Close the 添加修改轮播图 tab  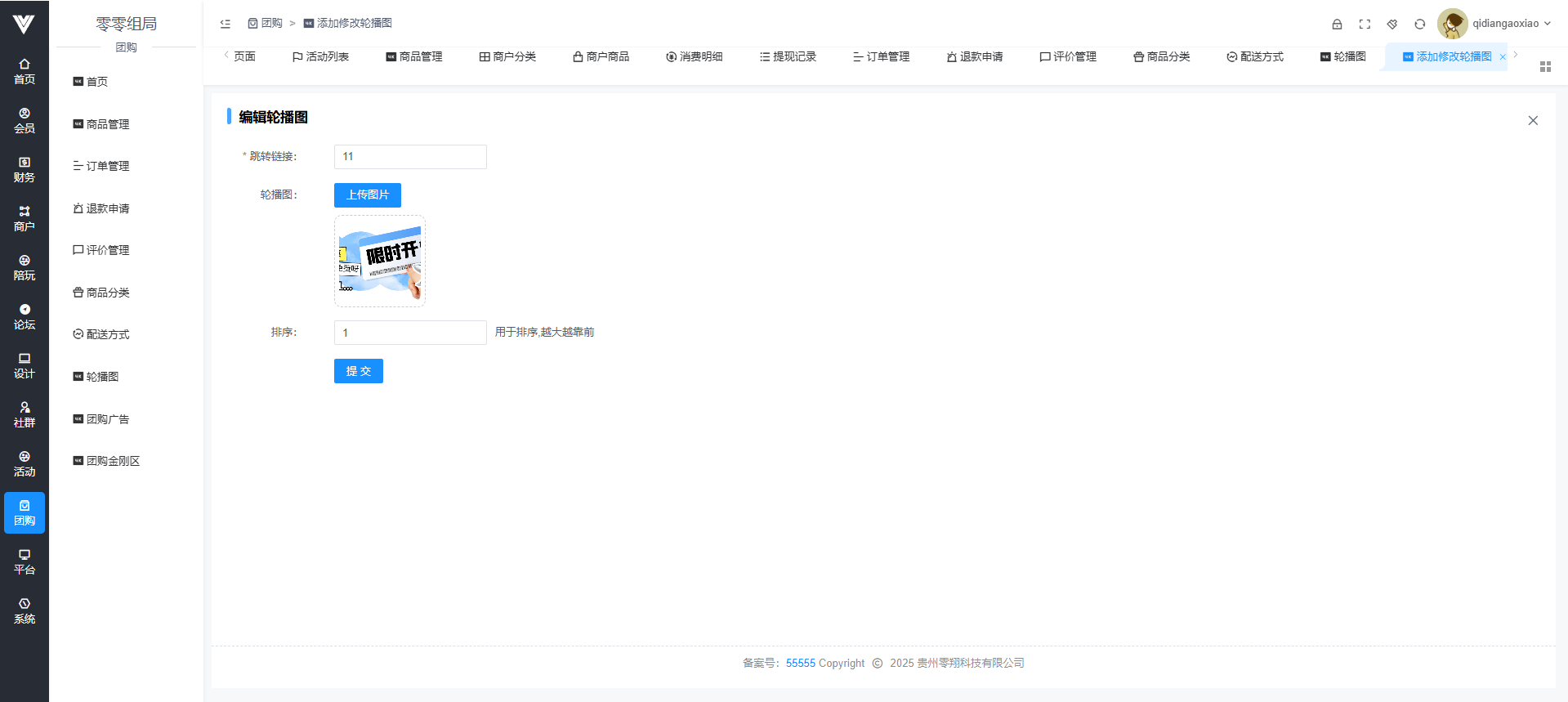[1503, 57]
